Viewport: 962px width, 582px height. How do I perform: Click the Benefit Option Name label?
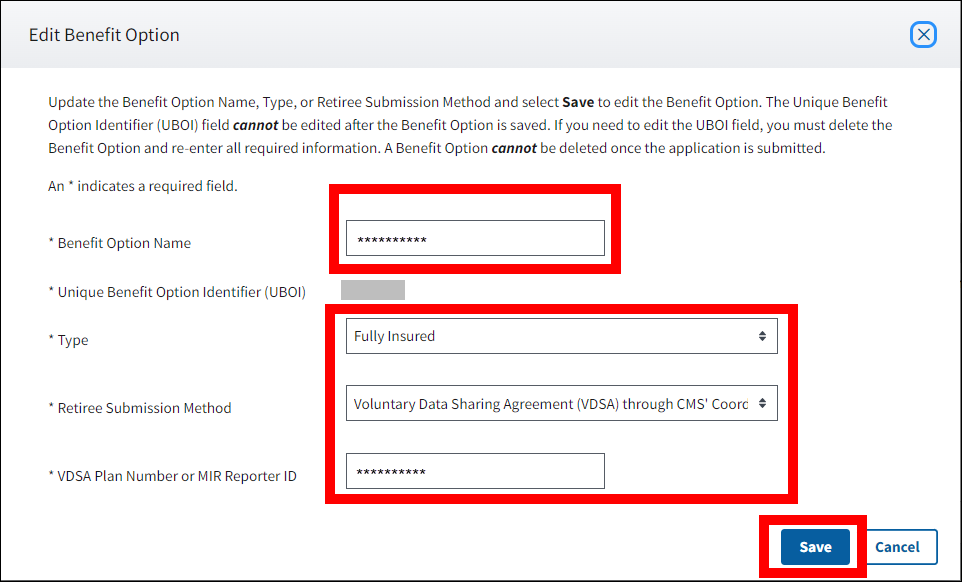pos(124,243)
